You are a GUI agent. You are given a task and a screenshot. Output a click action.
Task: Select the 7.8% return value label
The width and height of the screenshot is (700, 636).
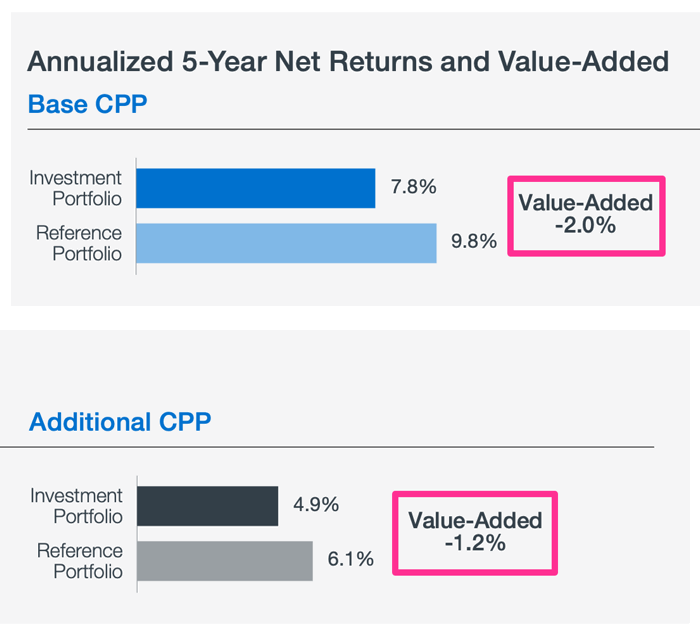411,187
